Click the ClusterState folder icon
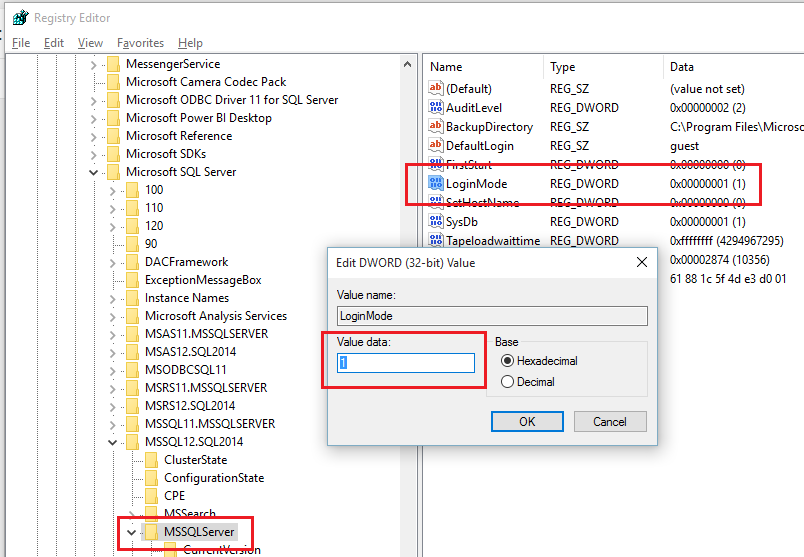804x557 pixels. [x=151, y=460]
